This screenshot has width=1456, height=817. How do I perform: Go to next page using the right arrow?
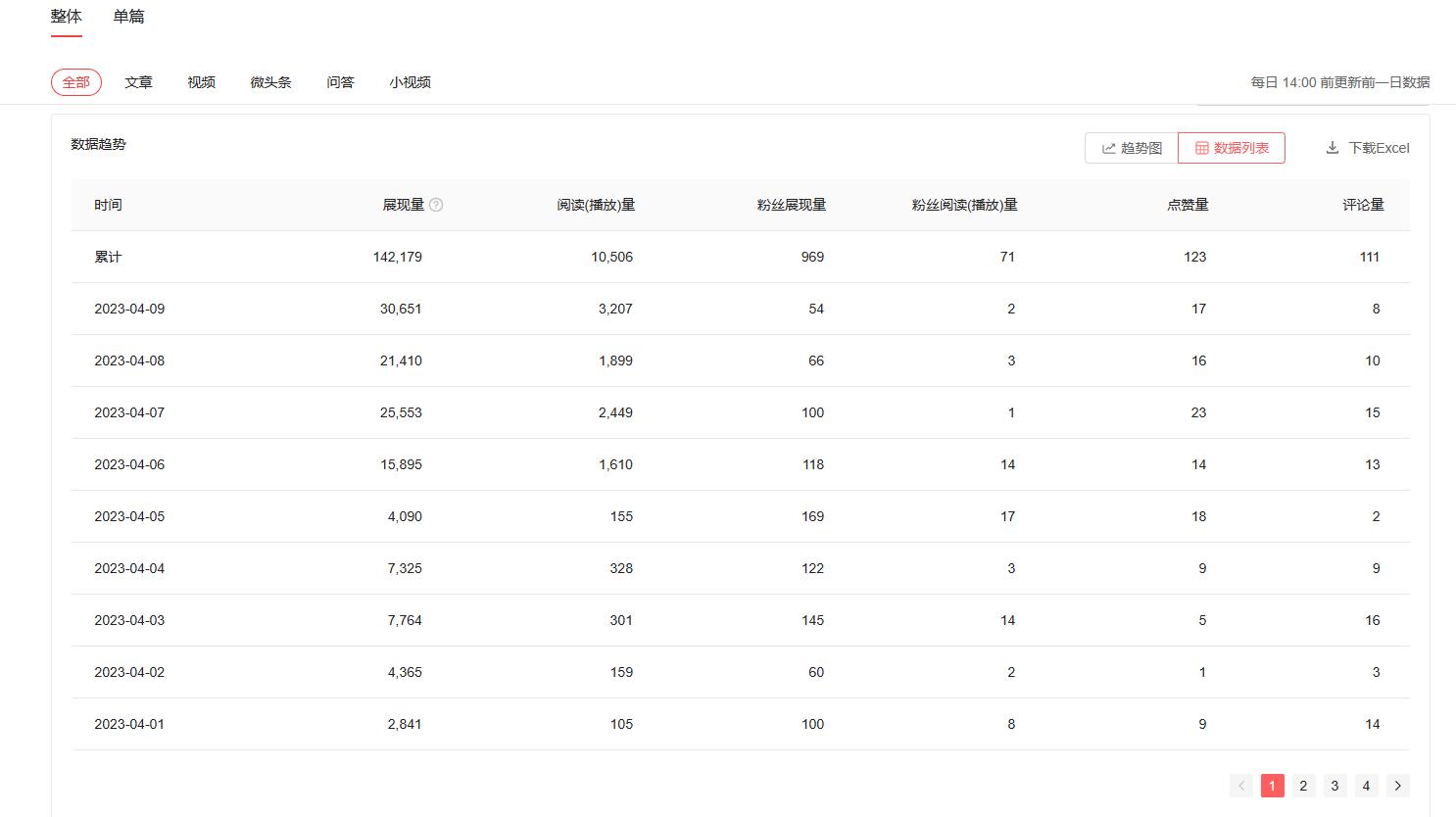pos(1397,785)
